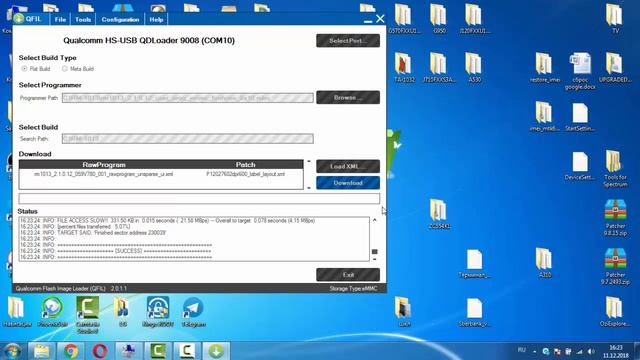Click Storage Type eMMC in status bar
This screenshot has height=360, width=640.
(353, 289)
